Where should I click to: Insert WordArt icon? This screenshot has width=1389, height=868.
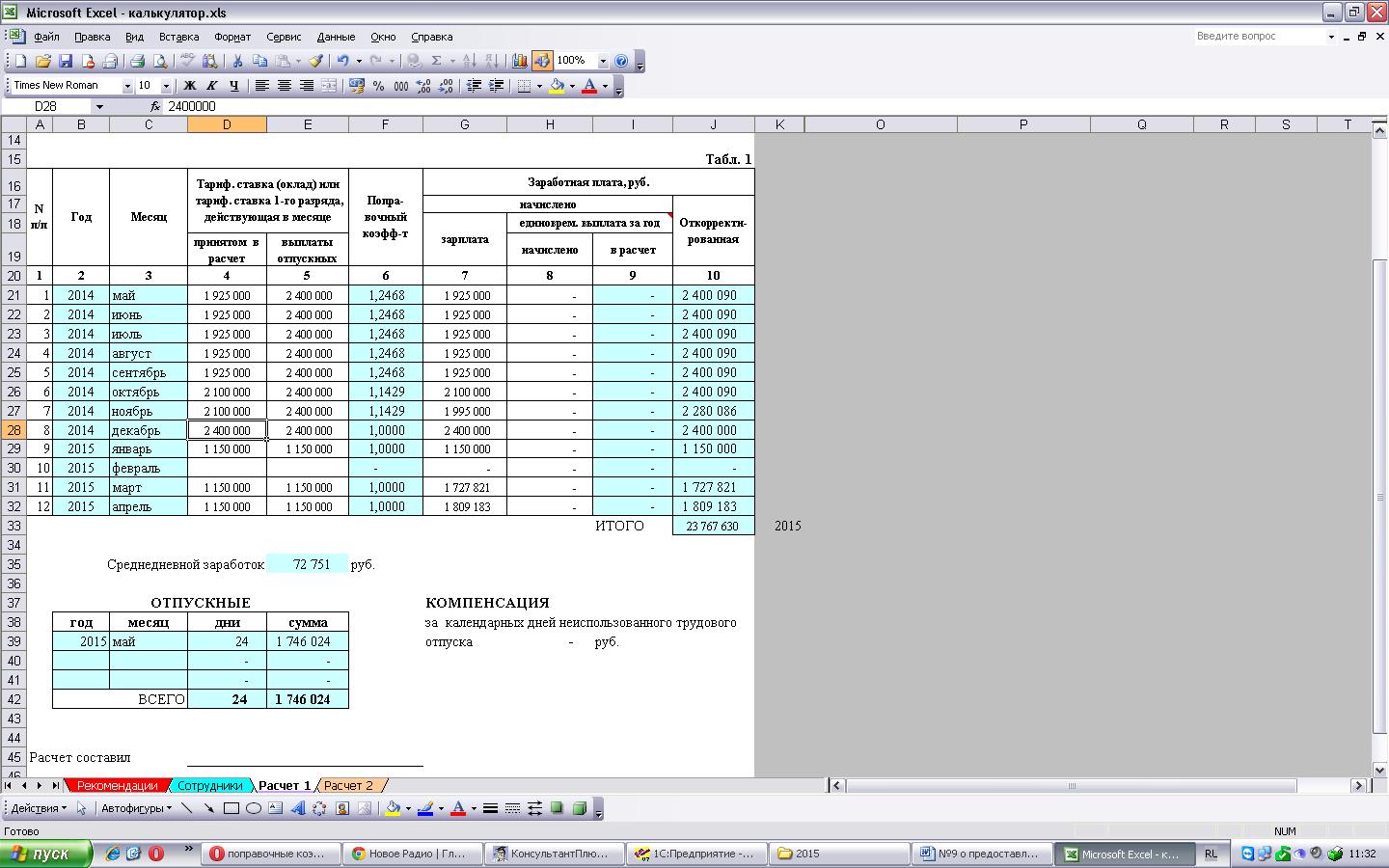click(298, 808)
